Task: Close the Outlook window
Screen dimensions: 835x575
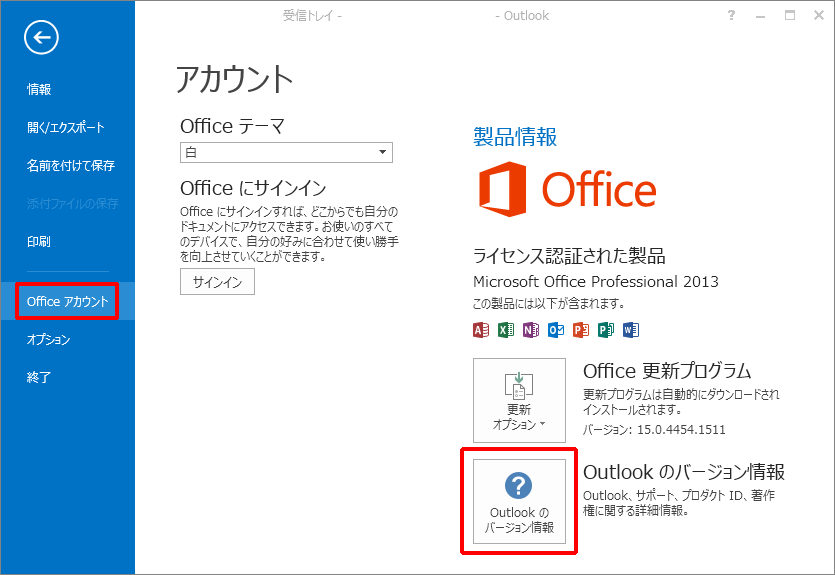Action: (x=819, y=15)
